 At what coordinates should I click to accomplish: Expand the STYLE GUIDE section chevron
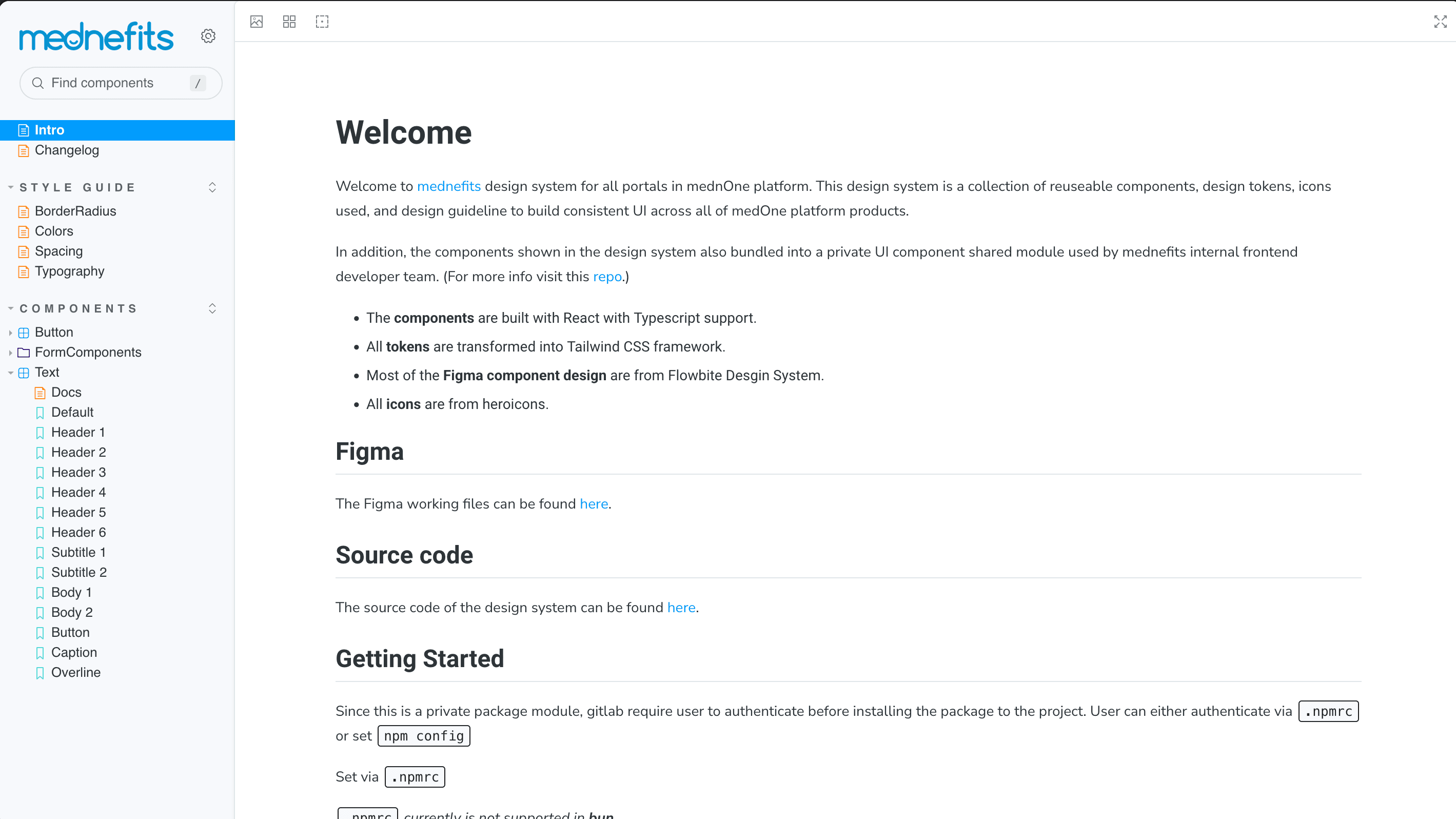212,187
